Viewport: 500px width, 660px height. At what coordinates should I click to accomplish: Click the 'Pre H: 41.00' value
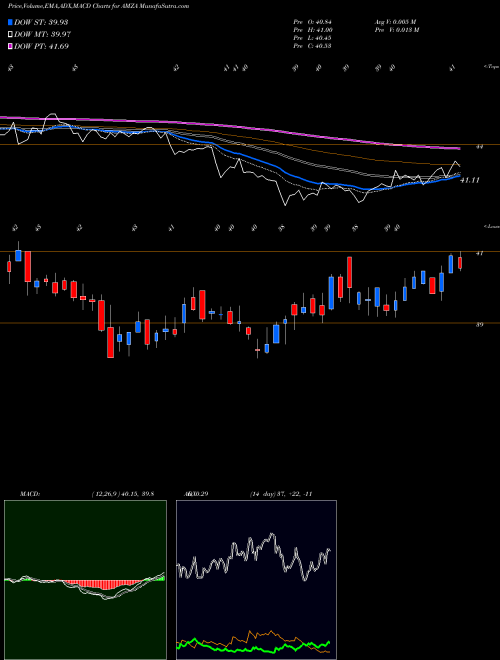(313, 30)
